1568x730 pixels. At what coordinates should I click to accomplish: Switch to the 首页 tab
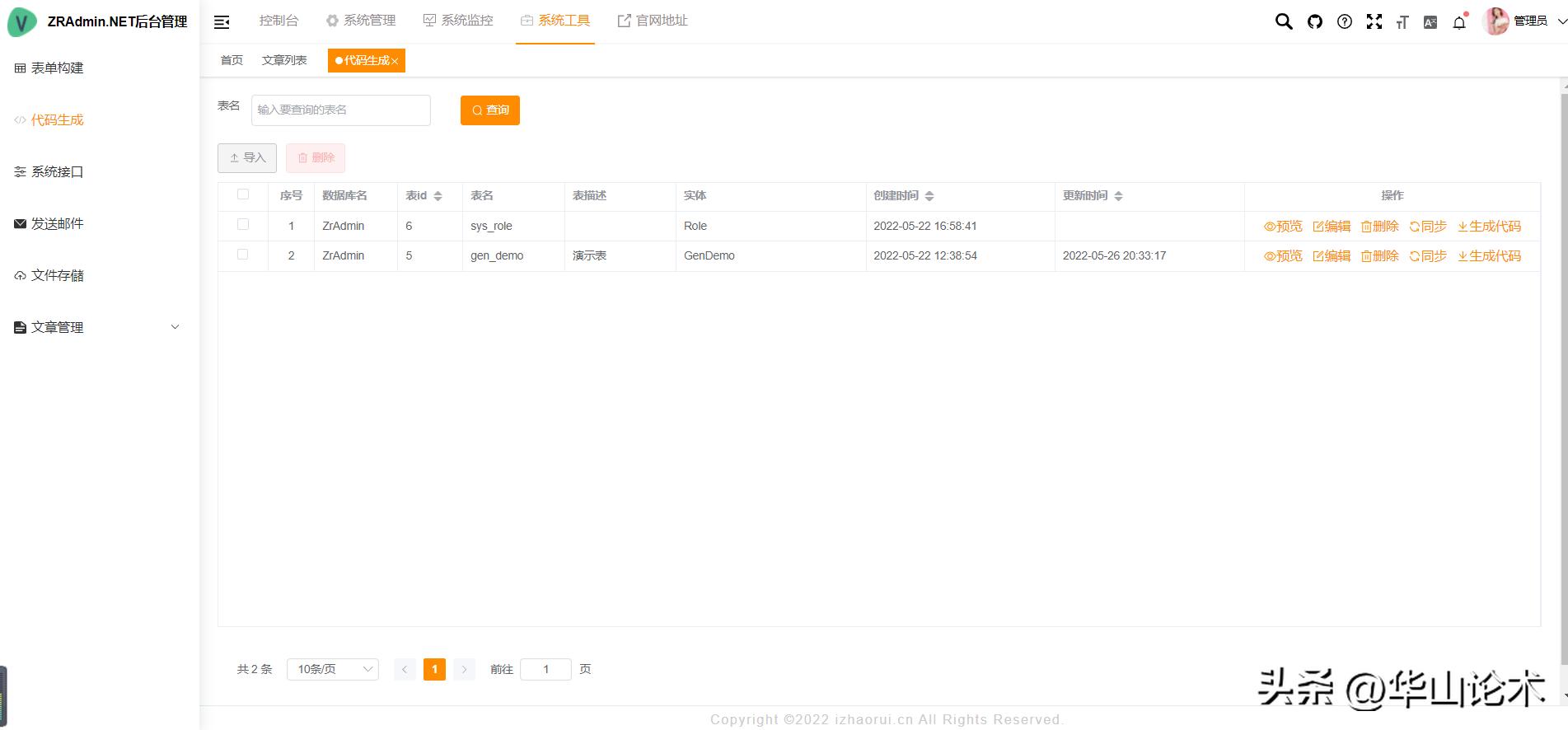[232, 60]
